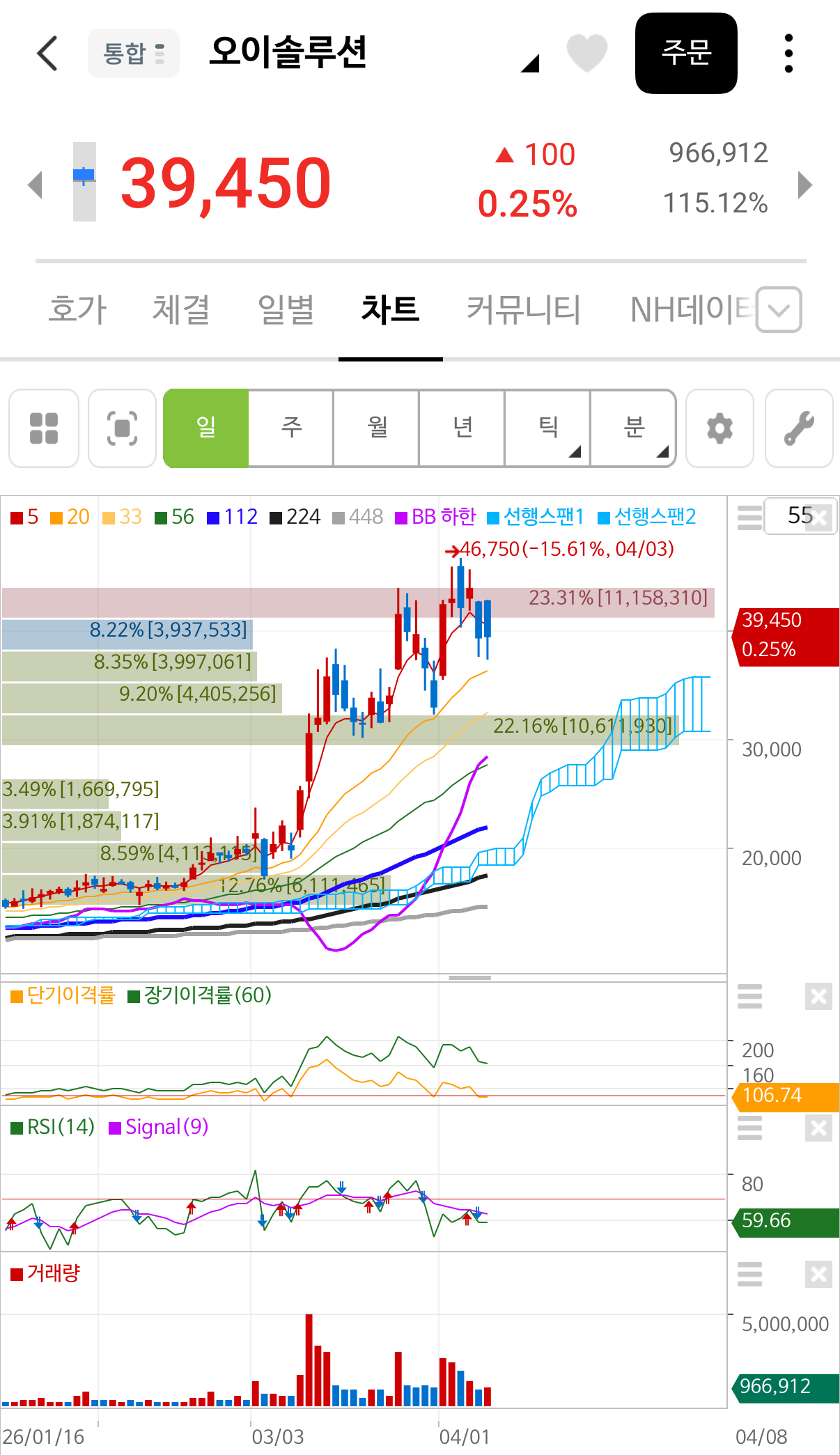The height and width of the screenshot is (1455, 840).
Task: Tap the 04/01 date axis label
Action: click(x=465, y=1437)
